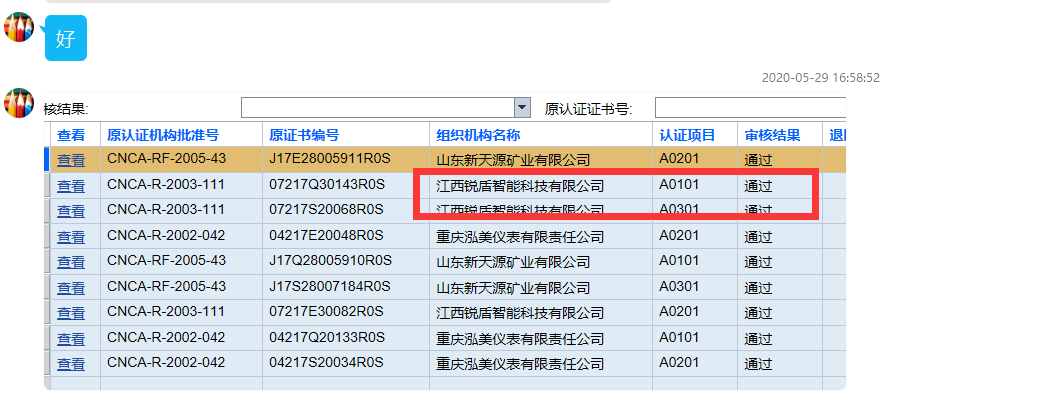Click A0101 in the 04217Q20133R0S row
The image size is (1038, 408).
(679, 337)
